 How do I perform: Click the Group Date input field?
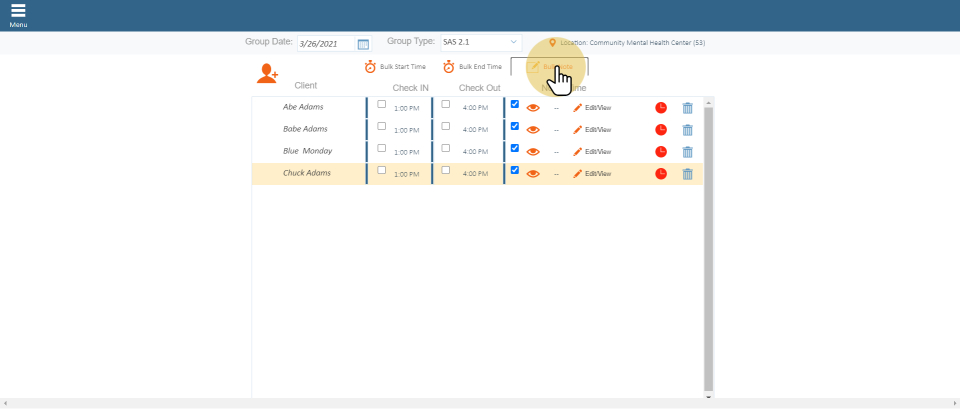[x=326, y=44]
